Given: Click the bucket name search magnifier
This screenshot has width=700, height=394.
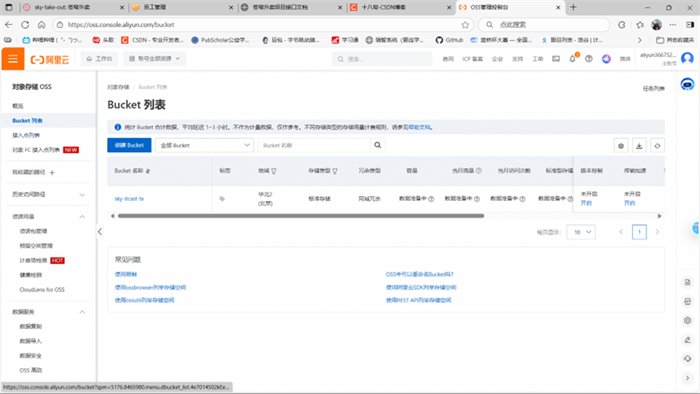Looking at the screenshot, I should click(378, 145).
